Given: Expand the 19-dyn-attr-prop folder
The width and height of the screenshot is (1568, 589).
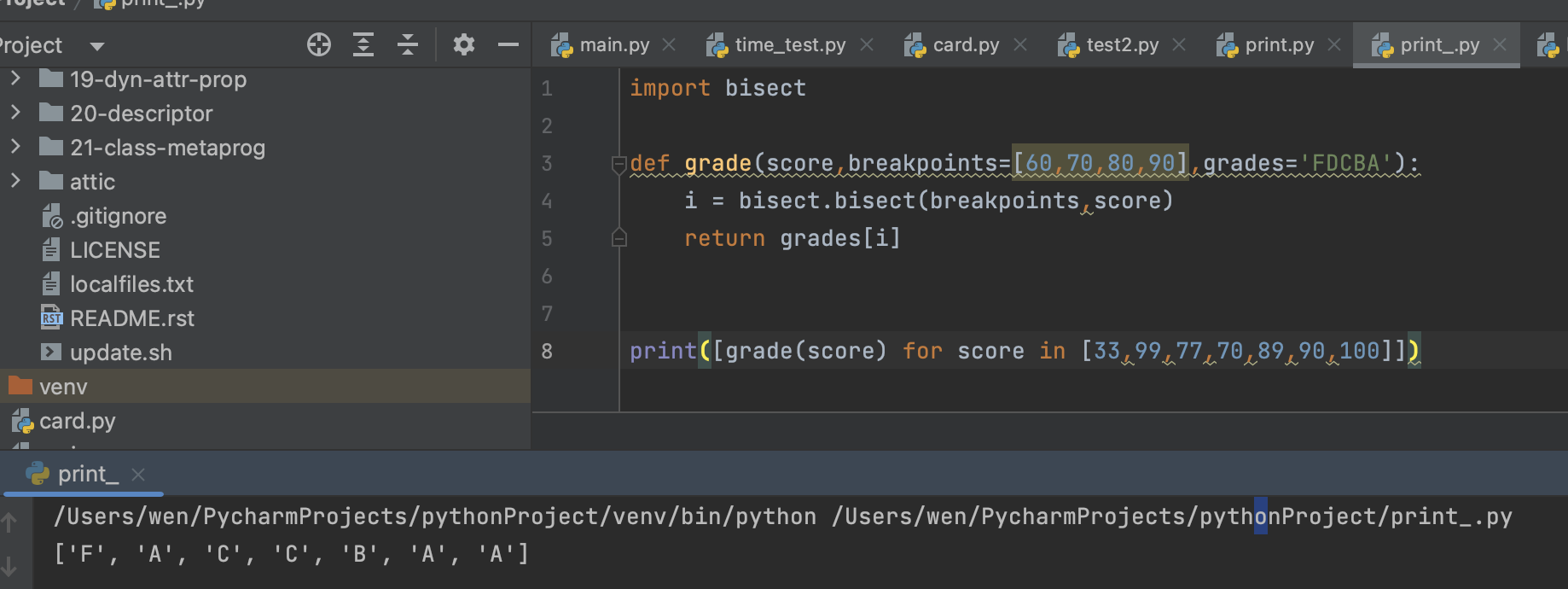Looking at the screenshot, I should pos(15,79).
